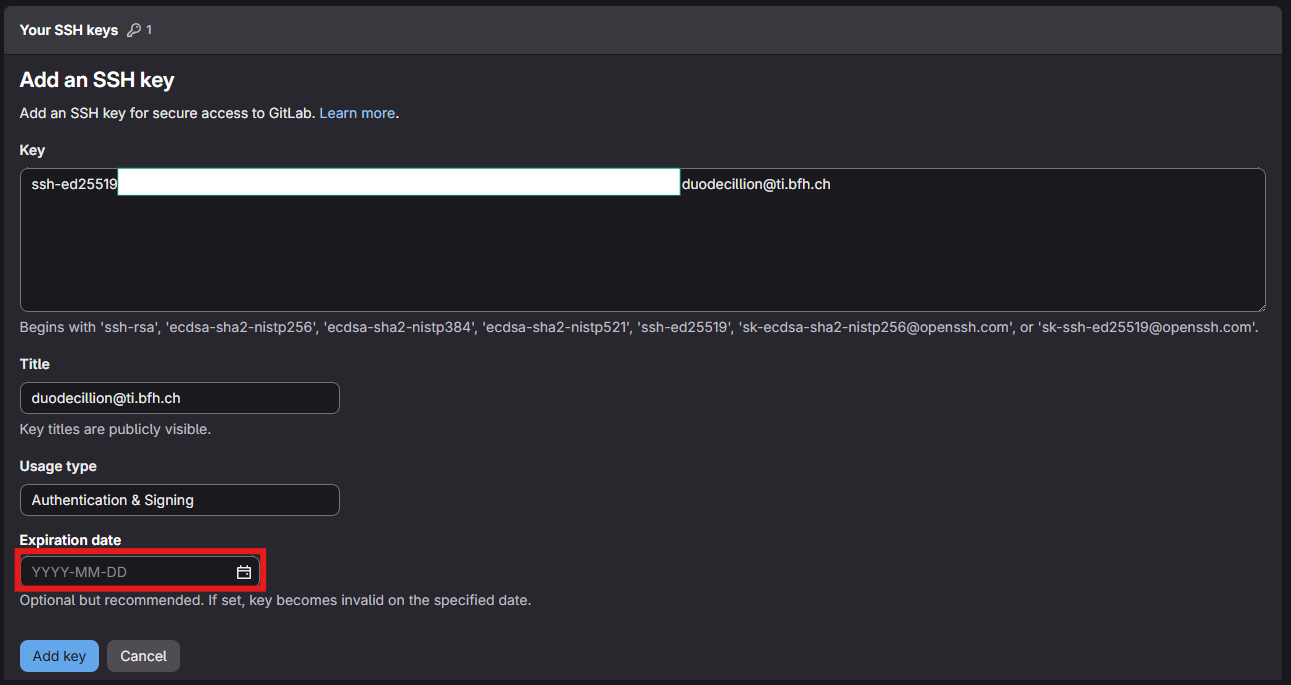Open the Usage type dropdown
The image size is (1291, 685).
[x=180, y=500]
